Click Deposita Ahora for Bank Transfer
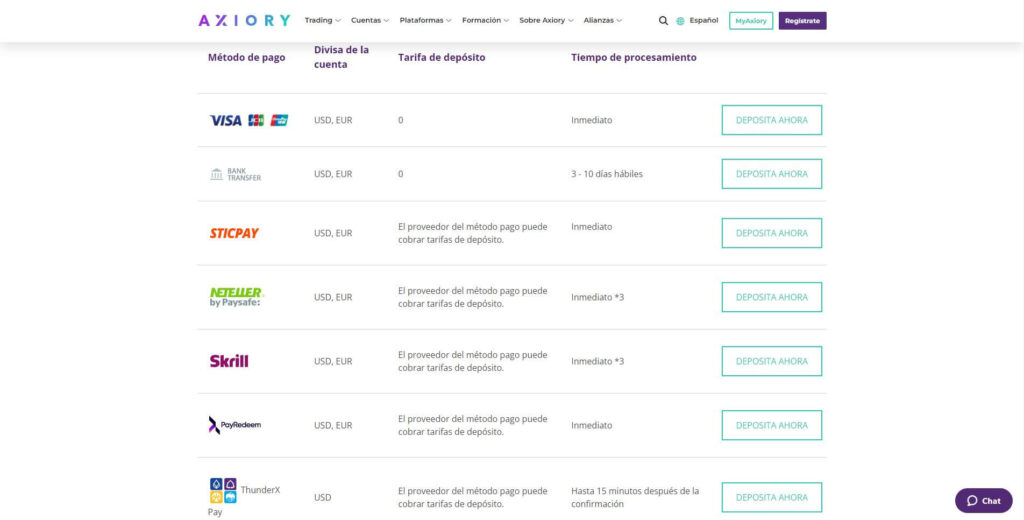 pyautogui.click(x=771, y=174)
